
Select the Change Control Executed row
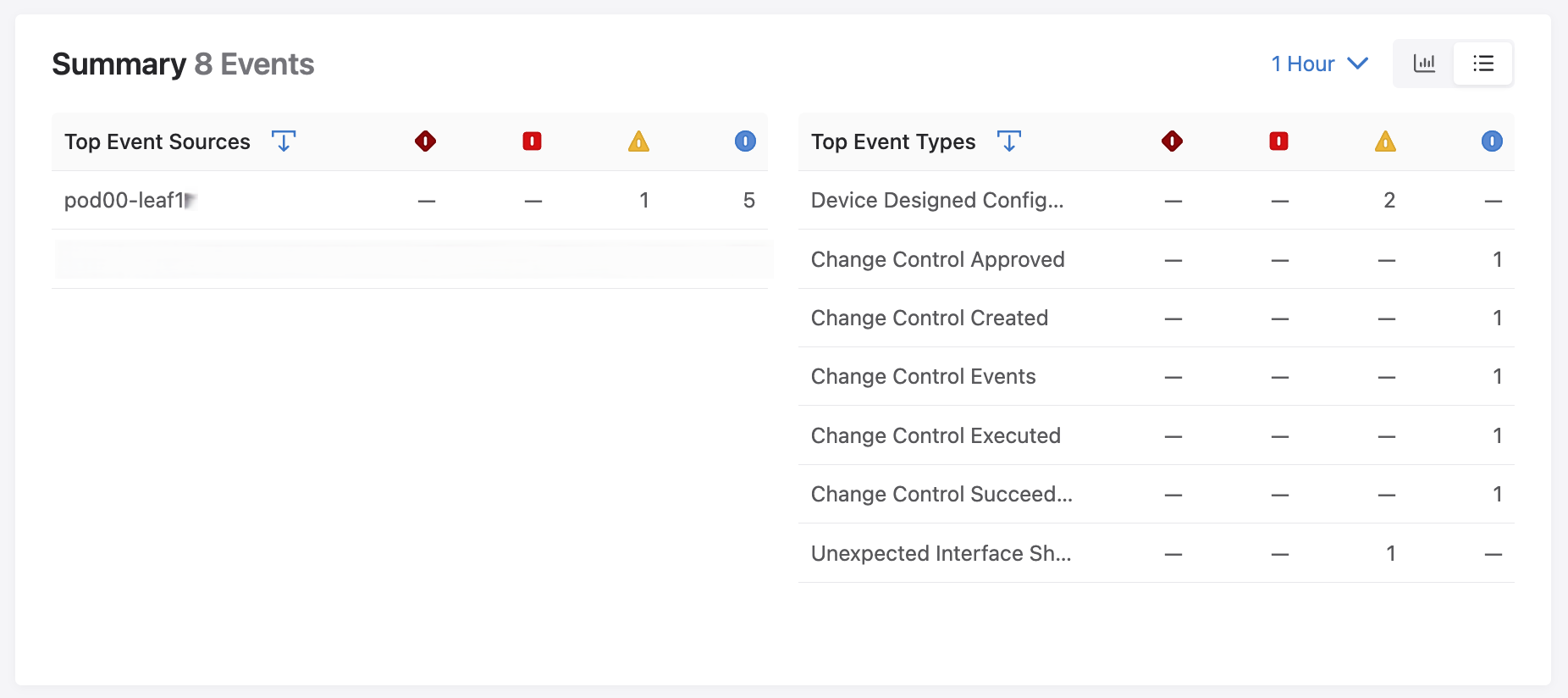[x=936, y=435]
